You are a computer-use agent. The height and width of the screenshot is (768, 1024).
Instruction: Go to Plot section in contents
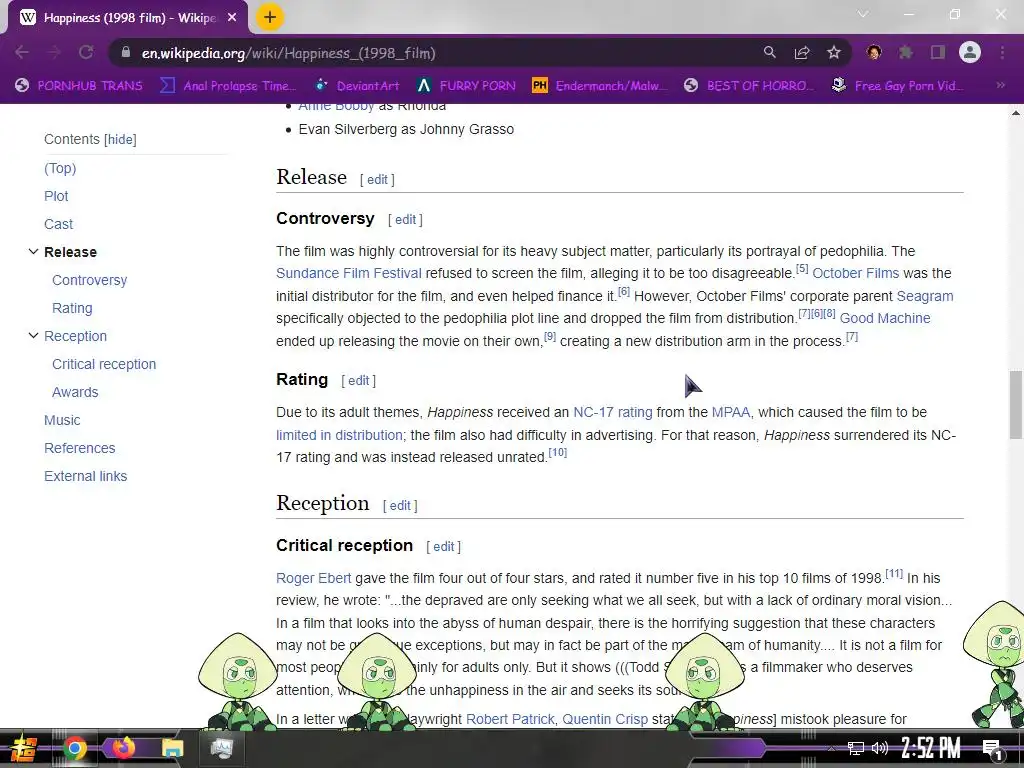tap(56, 196)
